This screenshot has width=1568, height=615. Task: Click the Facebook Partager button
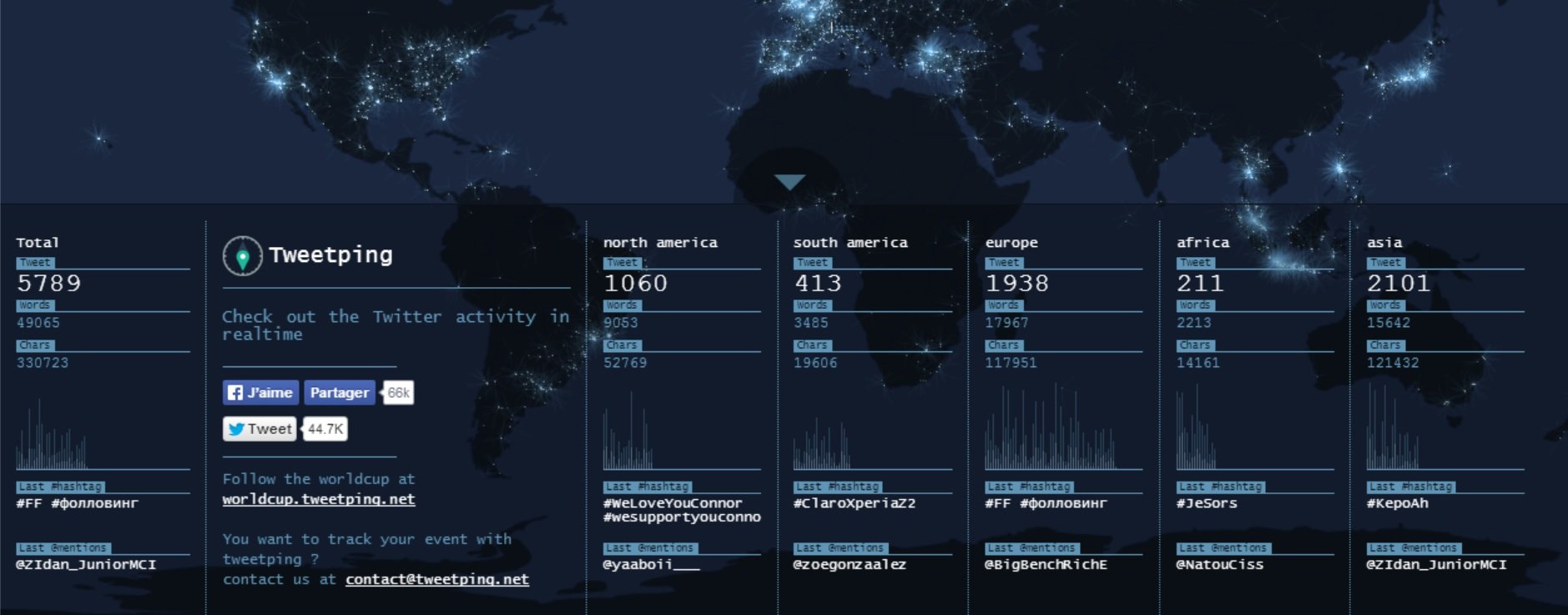[x=339, y=393]
